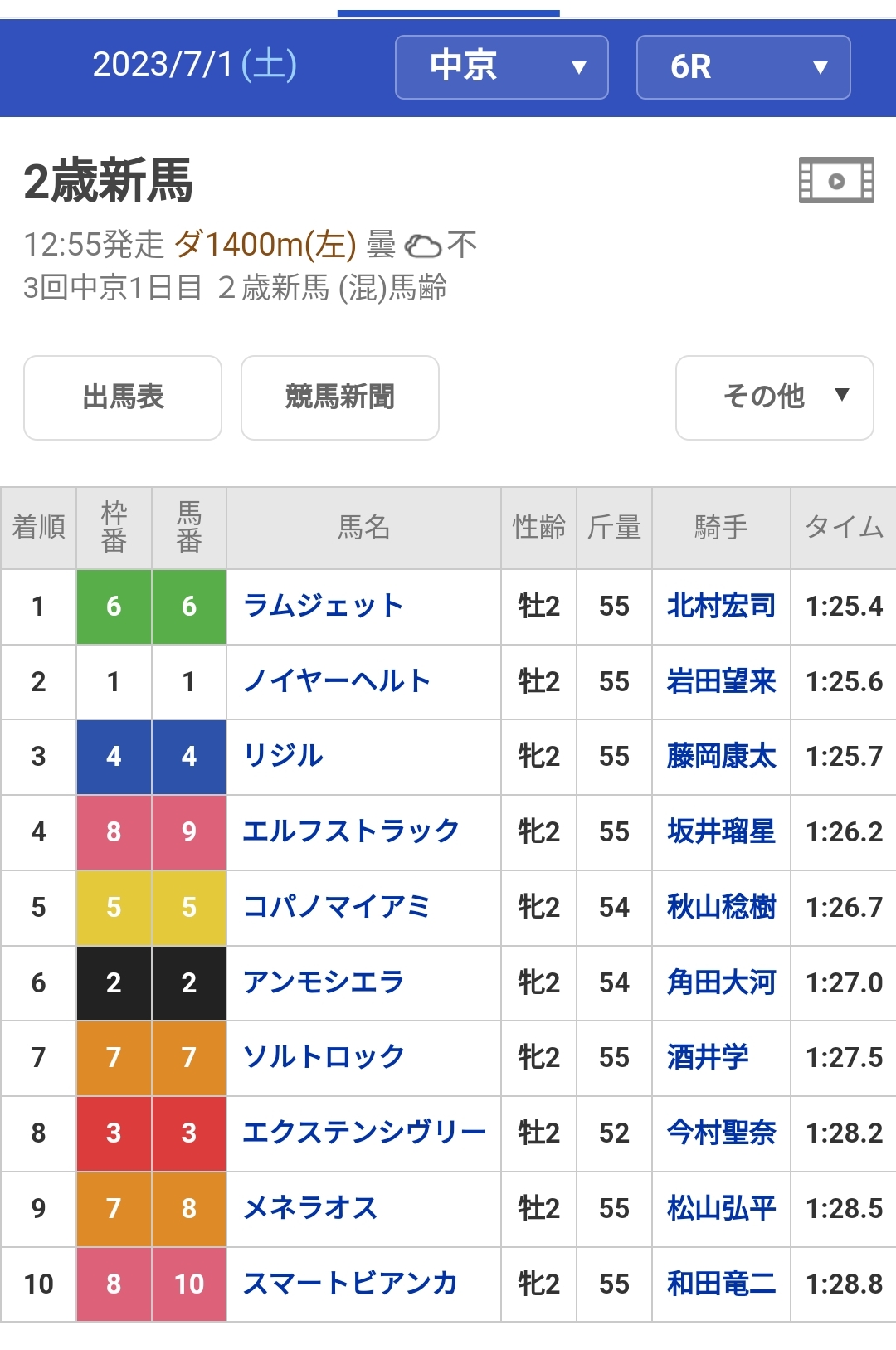
Task: Click the green frame number 6 cell
Action: coord(114,607)
